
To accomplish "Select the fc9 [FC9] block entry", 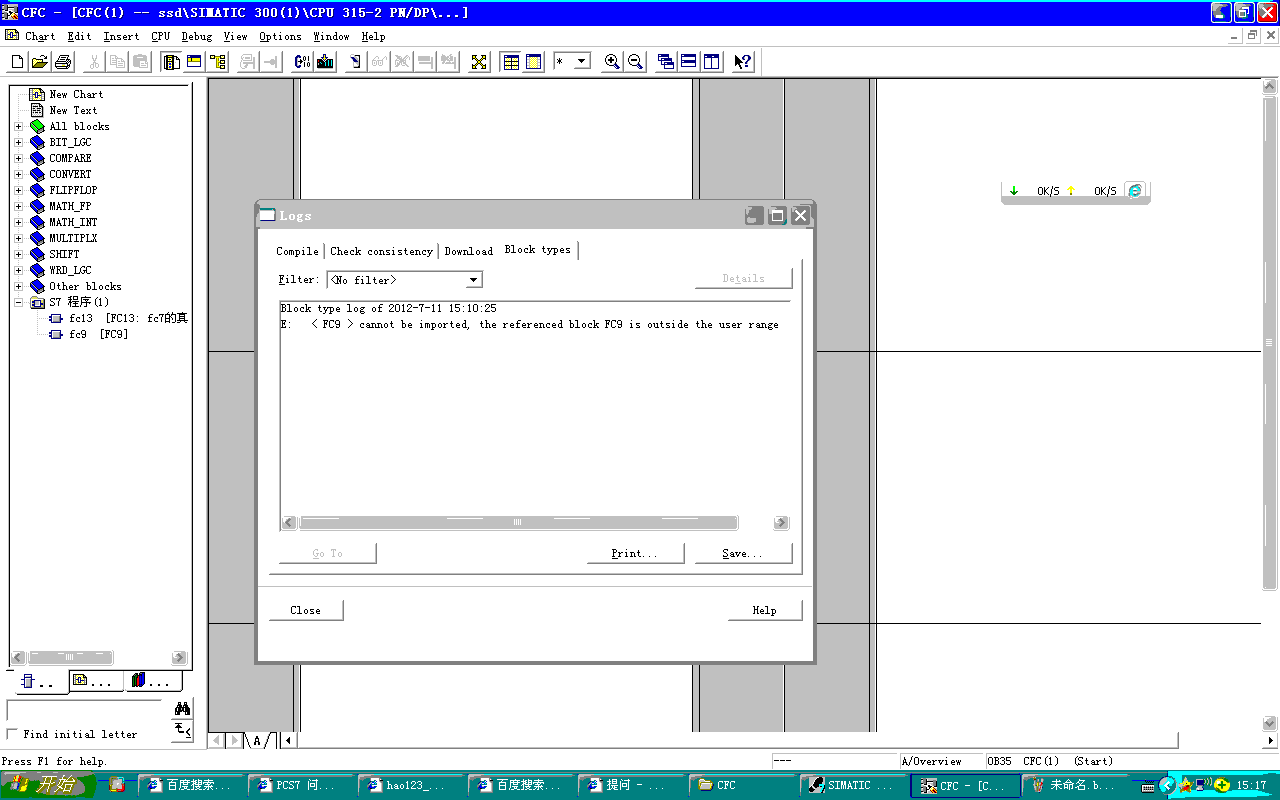I will coord(88,334).
